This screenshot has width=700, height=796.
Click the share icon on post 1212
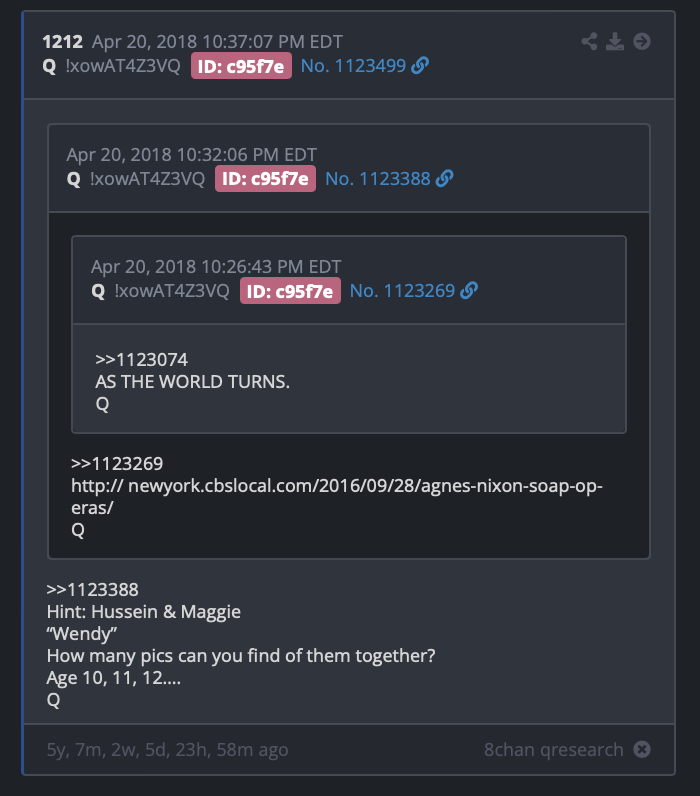[x=589, y=42]
